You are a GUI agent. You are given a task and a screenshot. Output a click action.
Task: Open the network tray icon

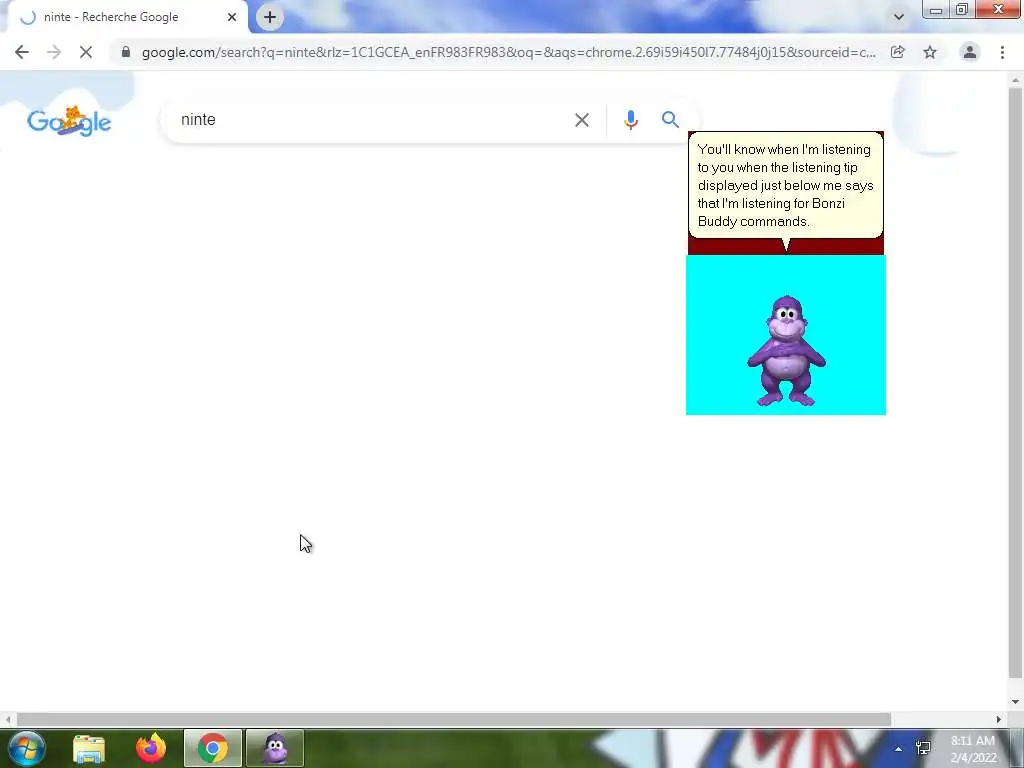923,748
